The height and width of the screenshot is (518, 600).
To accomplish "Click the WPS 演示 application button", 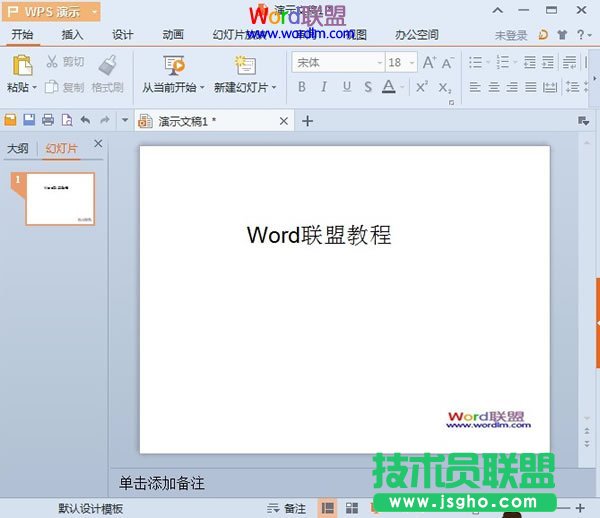I will (51, 11).
